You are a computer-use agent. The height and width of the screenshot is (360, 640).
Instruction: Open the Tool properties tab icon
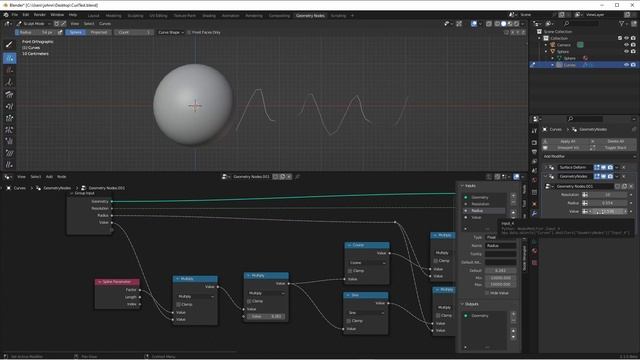534,131
